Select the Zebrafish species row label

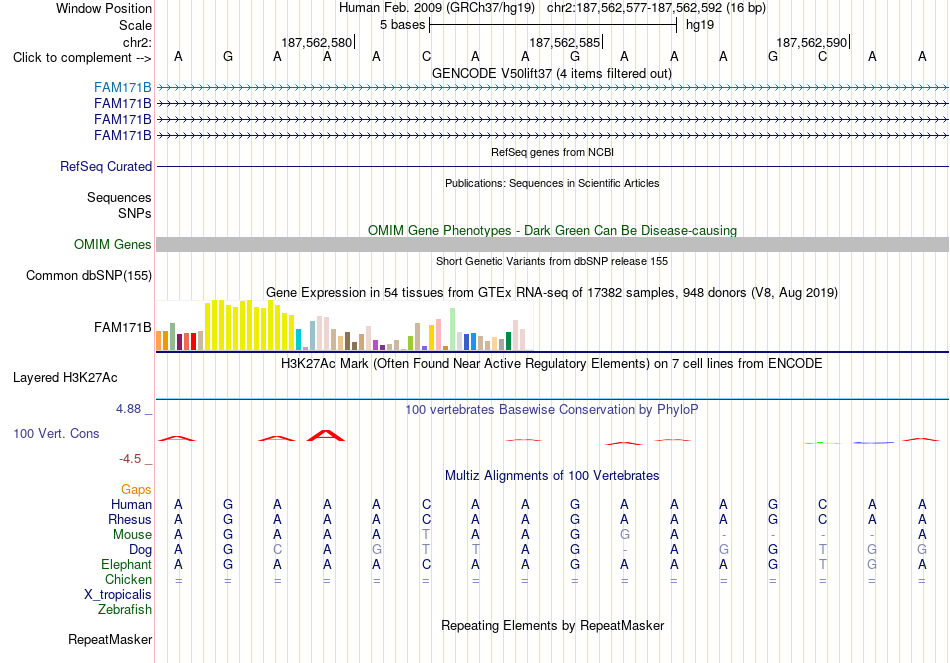(x=125, y=610)
